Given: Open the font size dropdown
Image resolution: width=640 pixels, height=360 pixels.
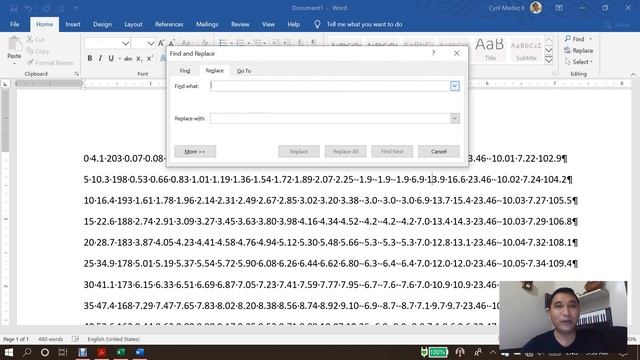Looking at the screenshot, I should (151, 43).
